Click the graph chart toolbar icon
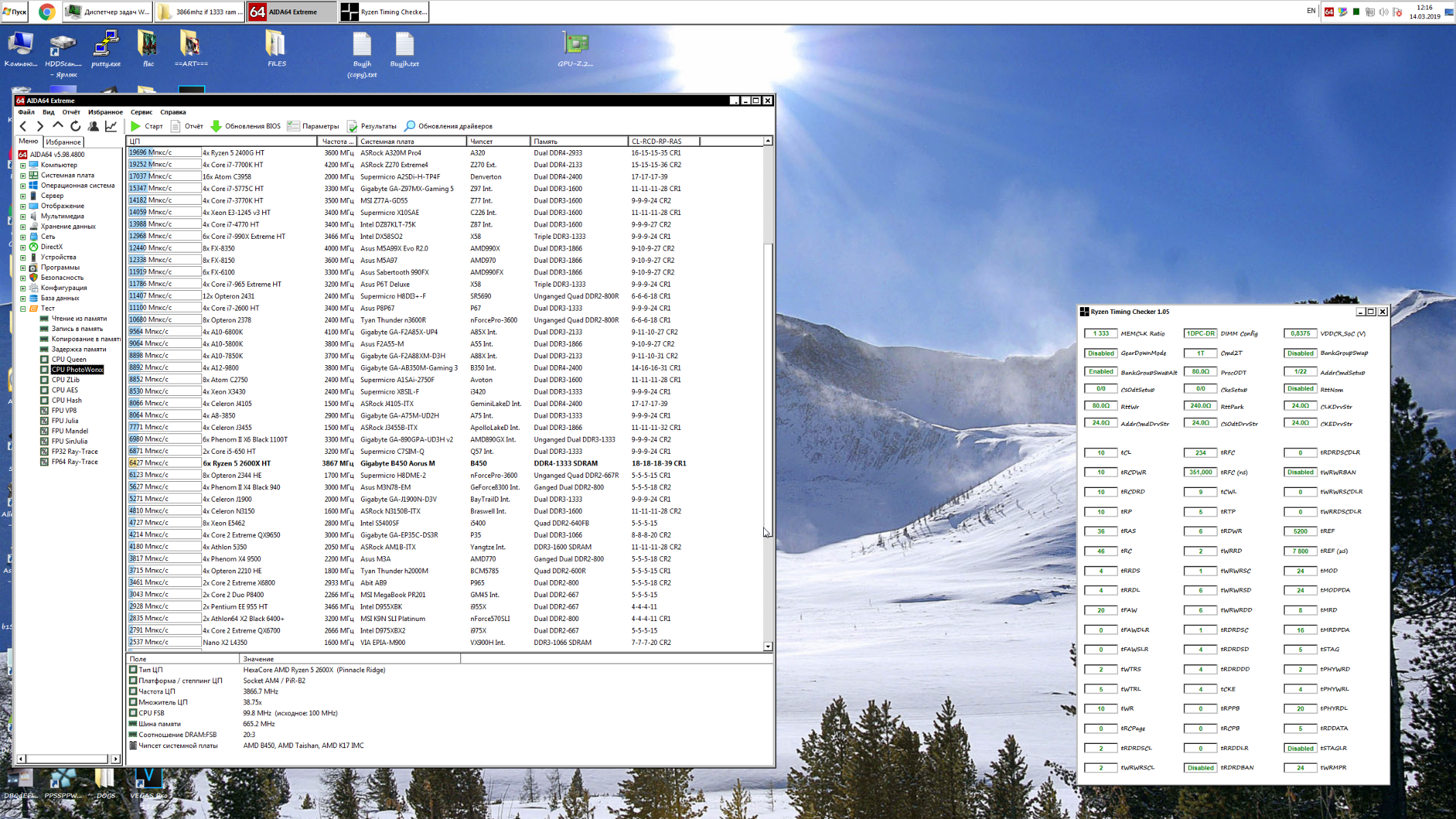The width and height of the screenshot is (1456, 819). click(111, 126)
